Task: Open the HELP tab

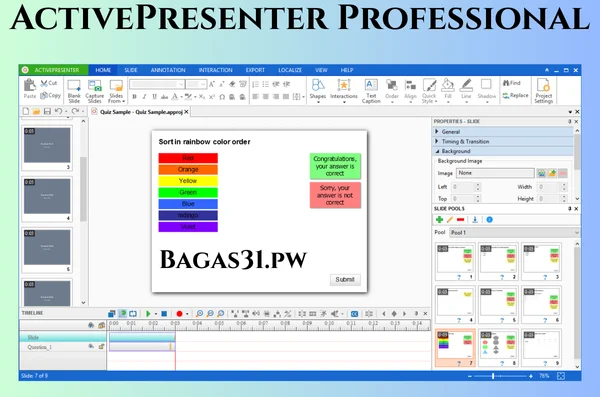Action: 347,70
